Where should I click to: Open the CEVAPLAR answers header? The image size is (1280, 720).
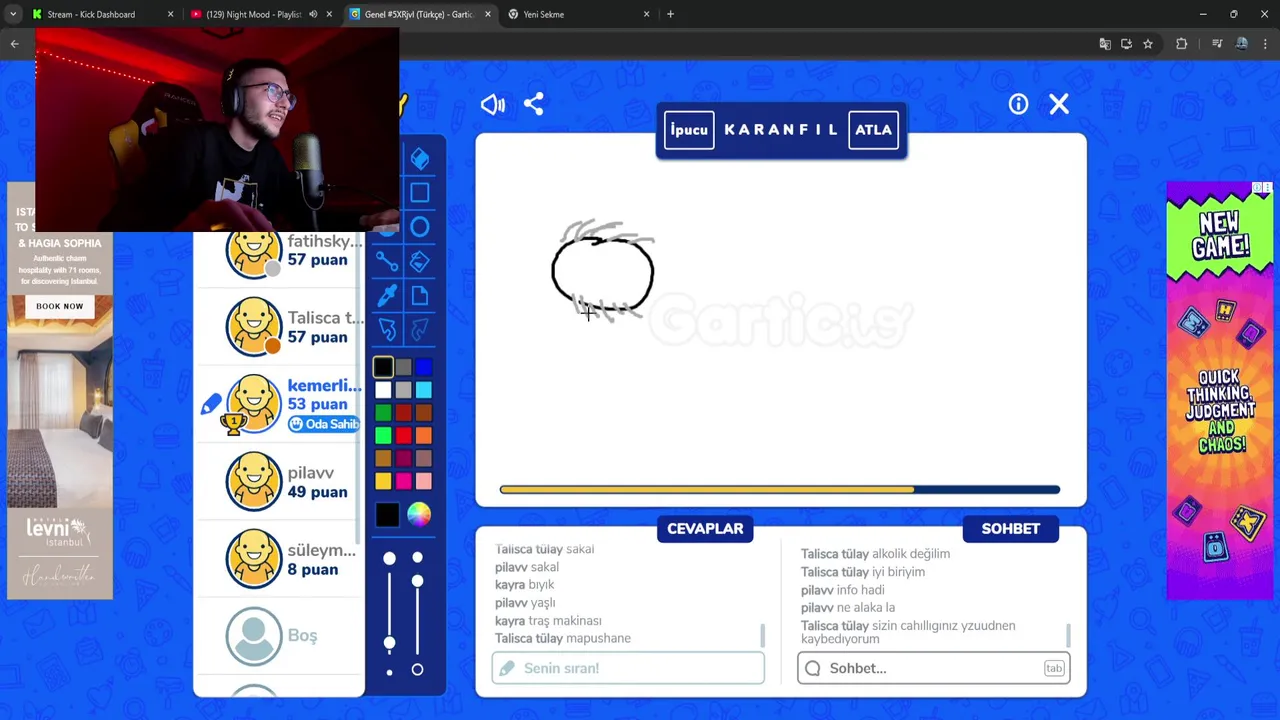(705, 529)
